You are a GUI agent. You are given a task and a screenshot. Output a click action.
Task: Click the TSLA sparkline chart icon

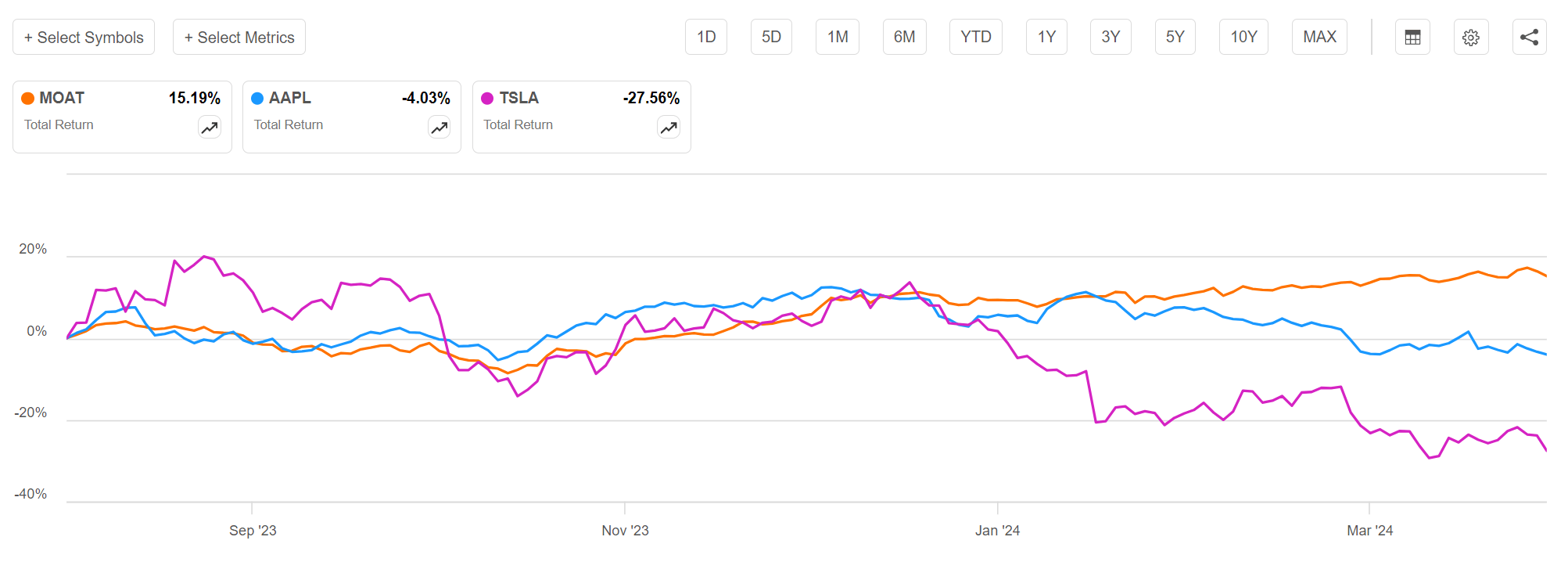[x=669, y=127]
